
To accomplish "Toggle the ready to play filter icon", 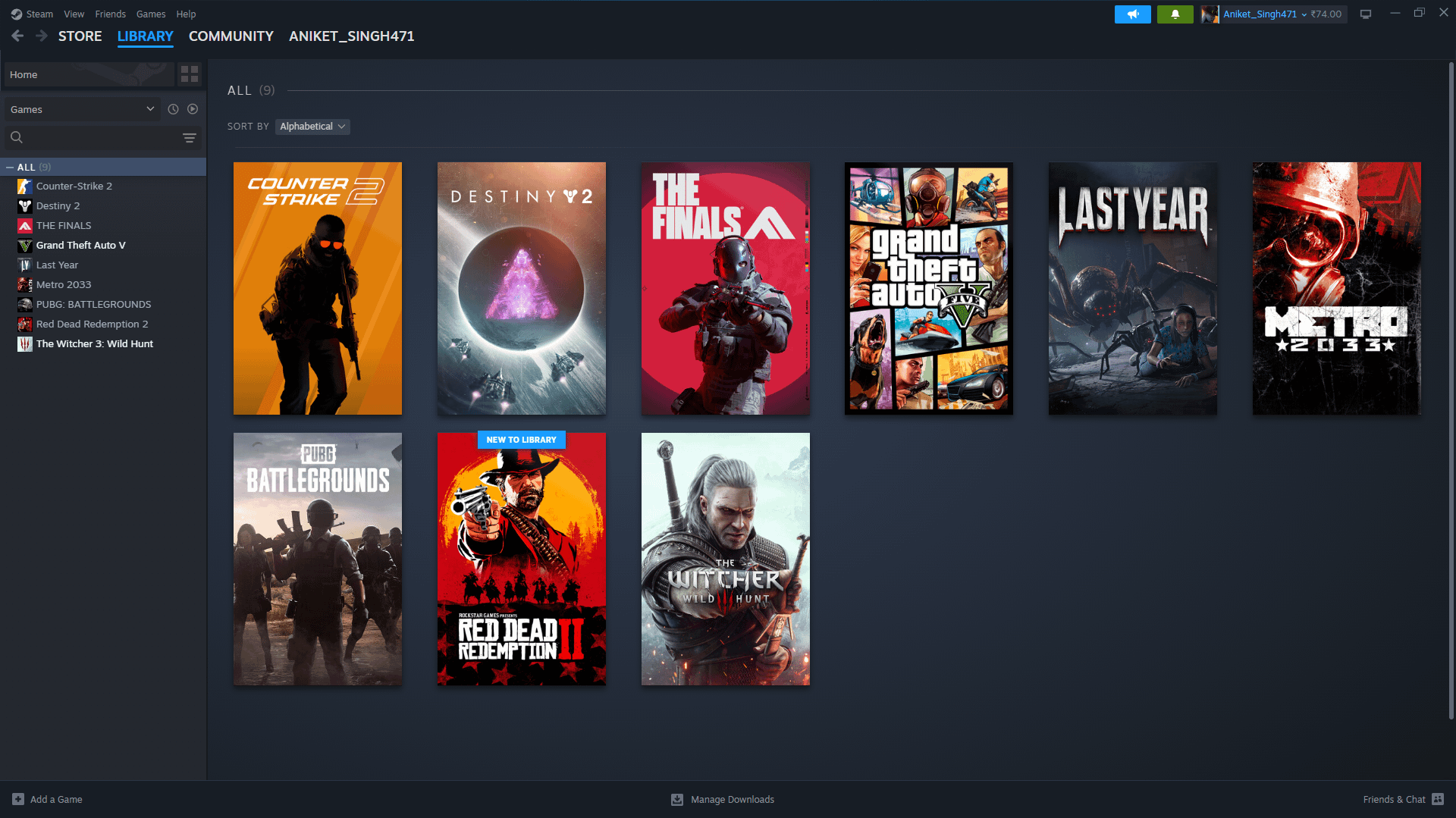I will pyautogui.click(x=193, y=109).
